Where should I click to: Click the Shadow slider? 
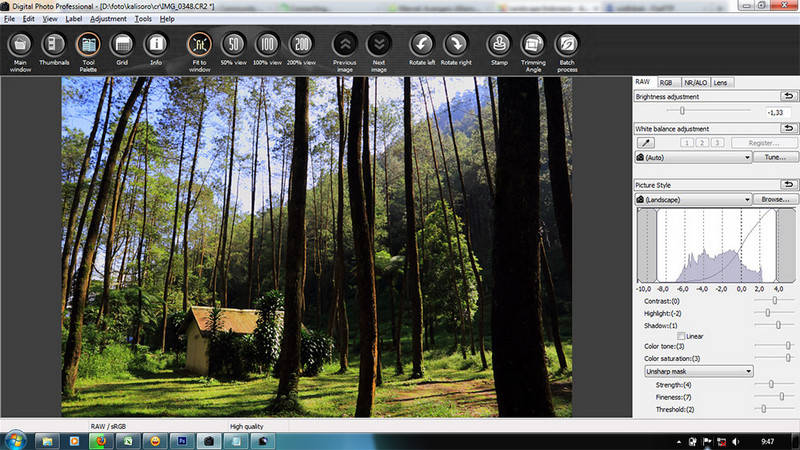click(773, 324)
